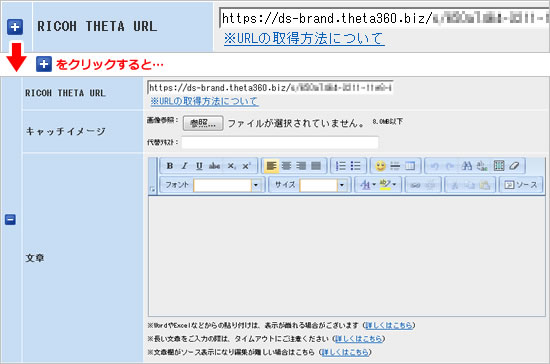Open 詳しくはこちら link about timeout warning
Screen dimensions: 550x364
coord(358,339)
